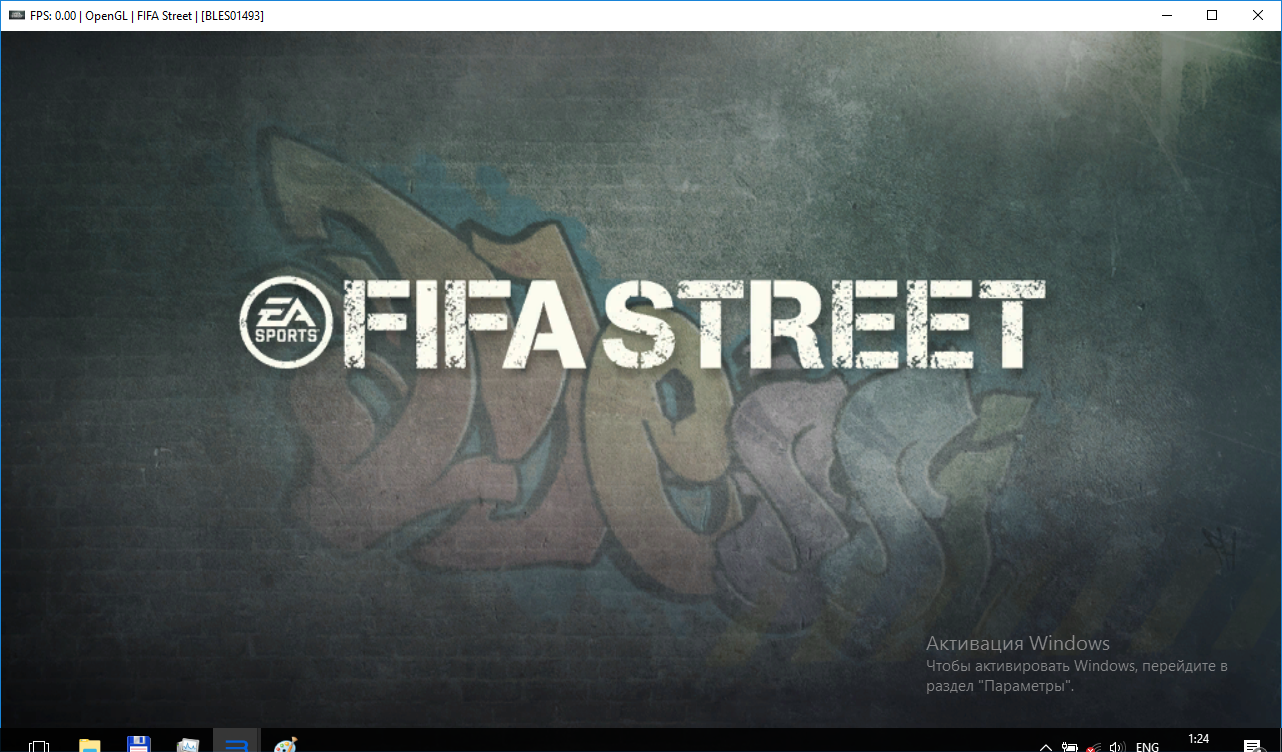Open the Paint palette app on the taskbar

286,745
